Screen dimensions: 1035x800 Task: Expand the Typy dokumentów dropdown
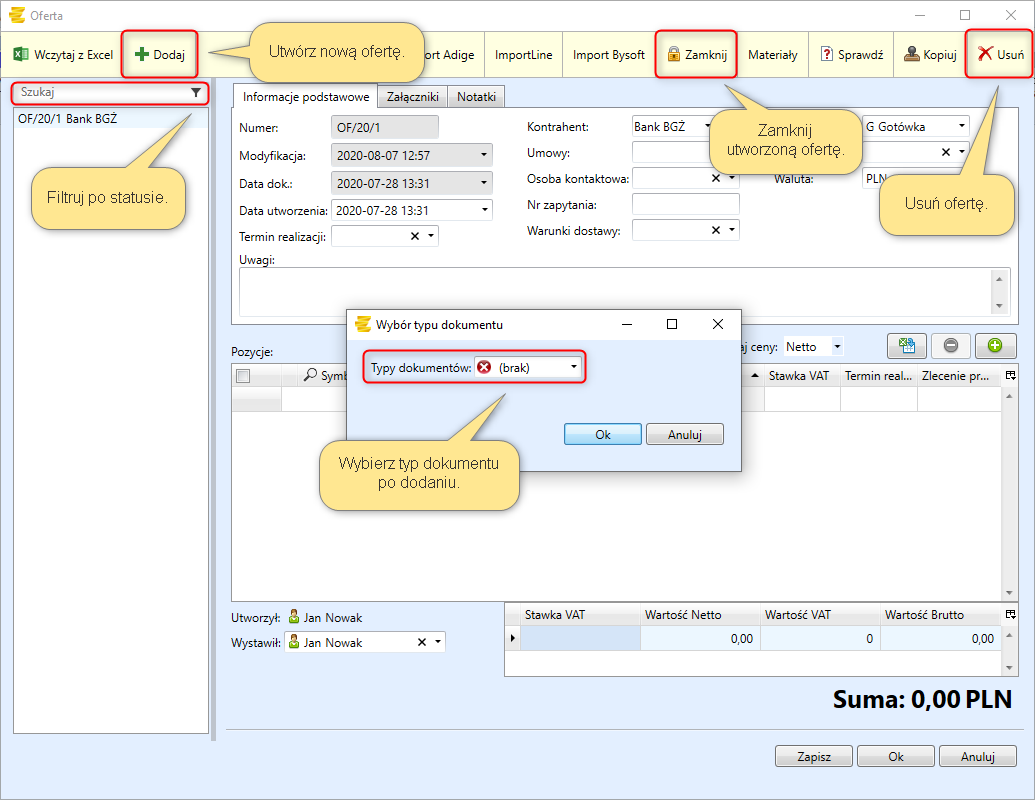coord(574,368)
